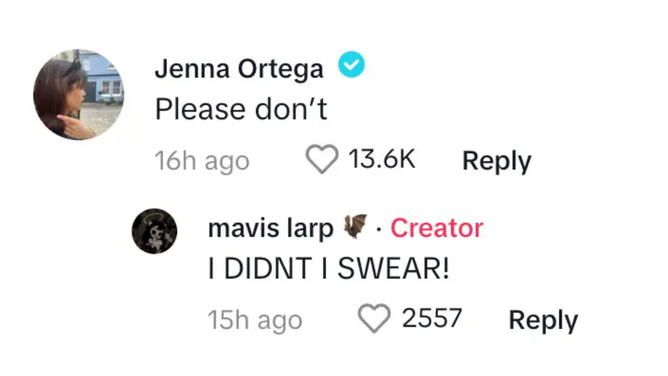Select the 13.6K like count
This screenshot has height=376, width=668.
(382, 159)
